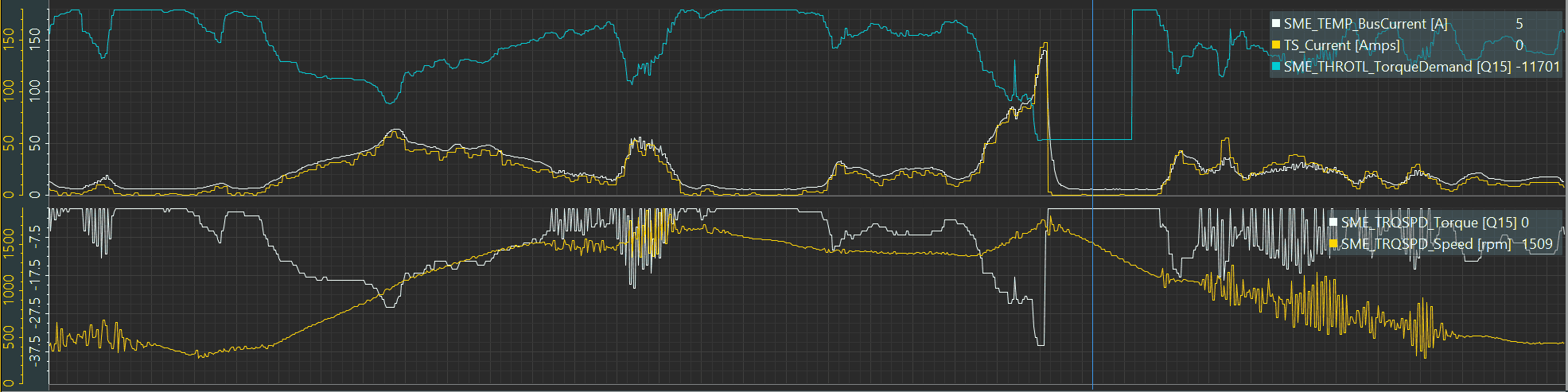Viewport: 1568px width, 392px height.
Task: Click the yellow SME_TRQSPD_Speed legend color square
Action: click(1333, 244)
